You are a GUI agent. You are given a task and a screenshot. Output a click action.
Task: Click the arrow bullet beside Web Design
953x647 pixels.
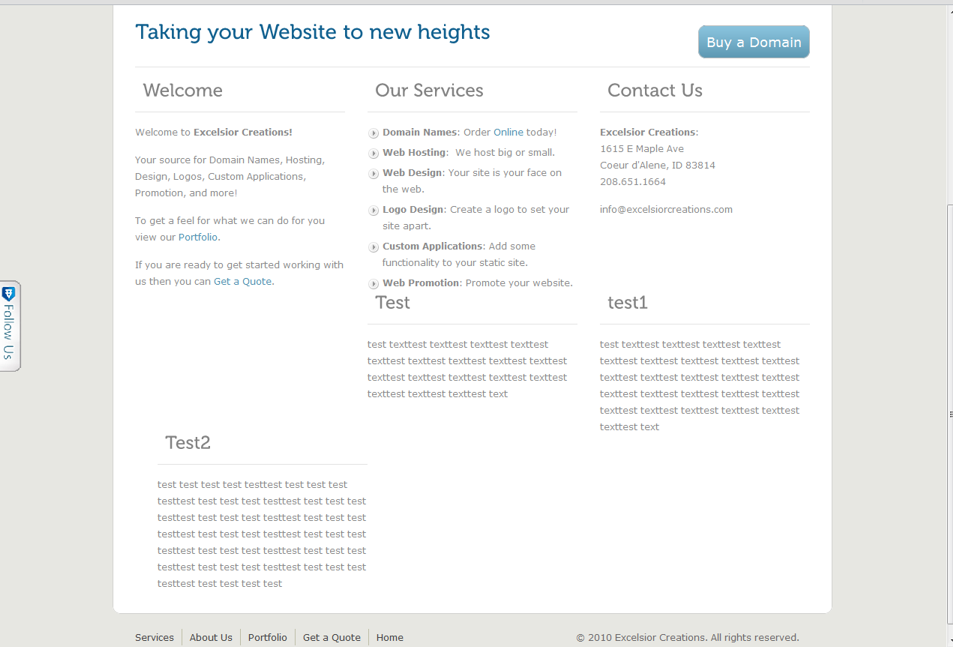point(374,174)
